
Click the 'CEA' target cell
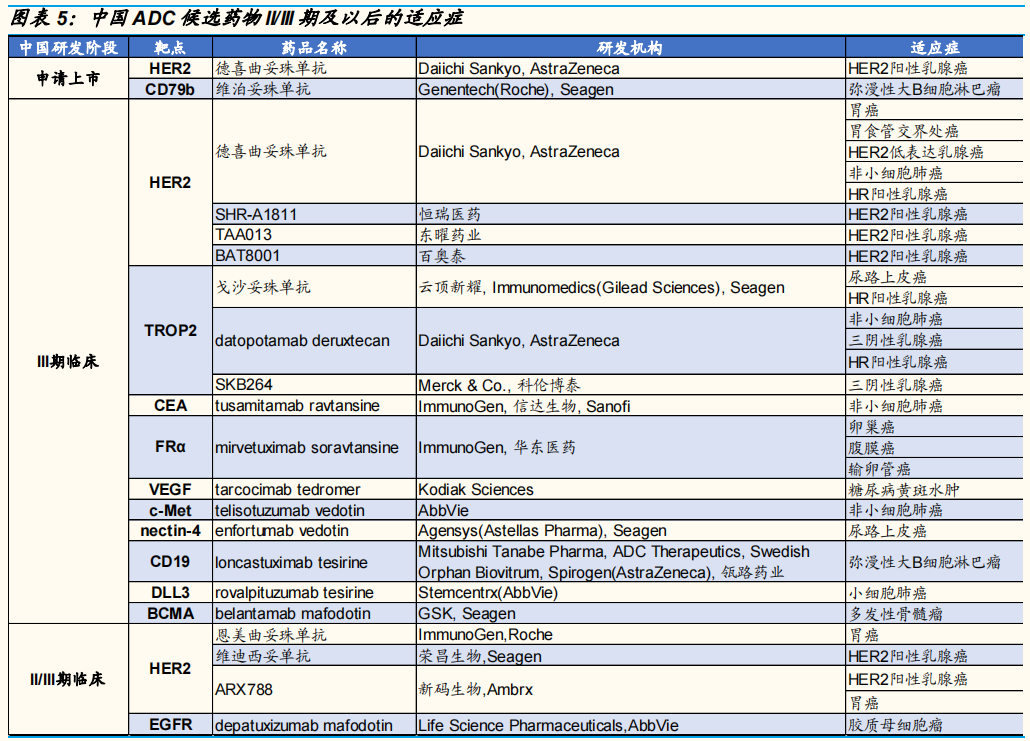click(x=170, y=405)
